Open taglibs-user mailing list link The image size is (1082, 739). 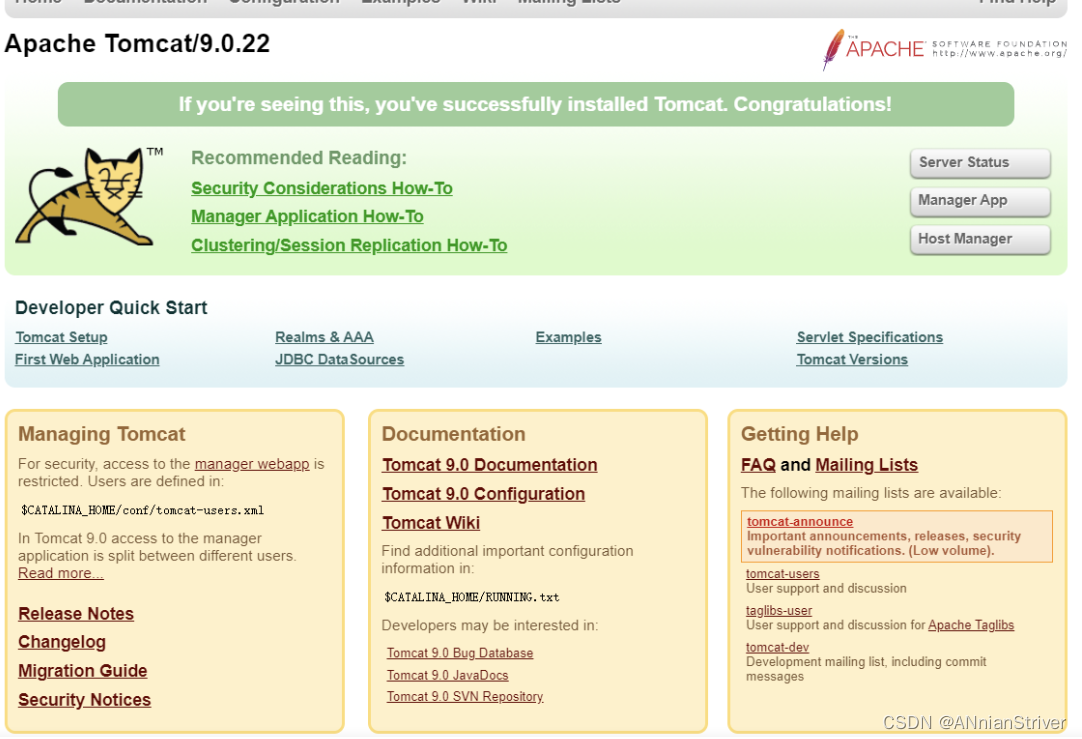click(779, 611)
